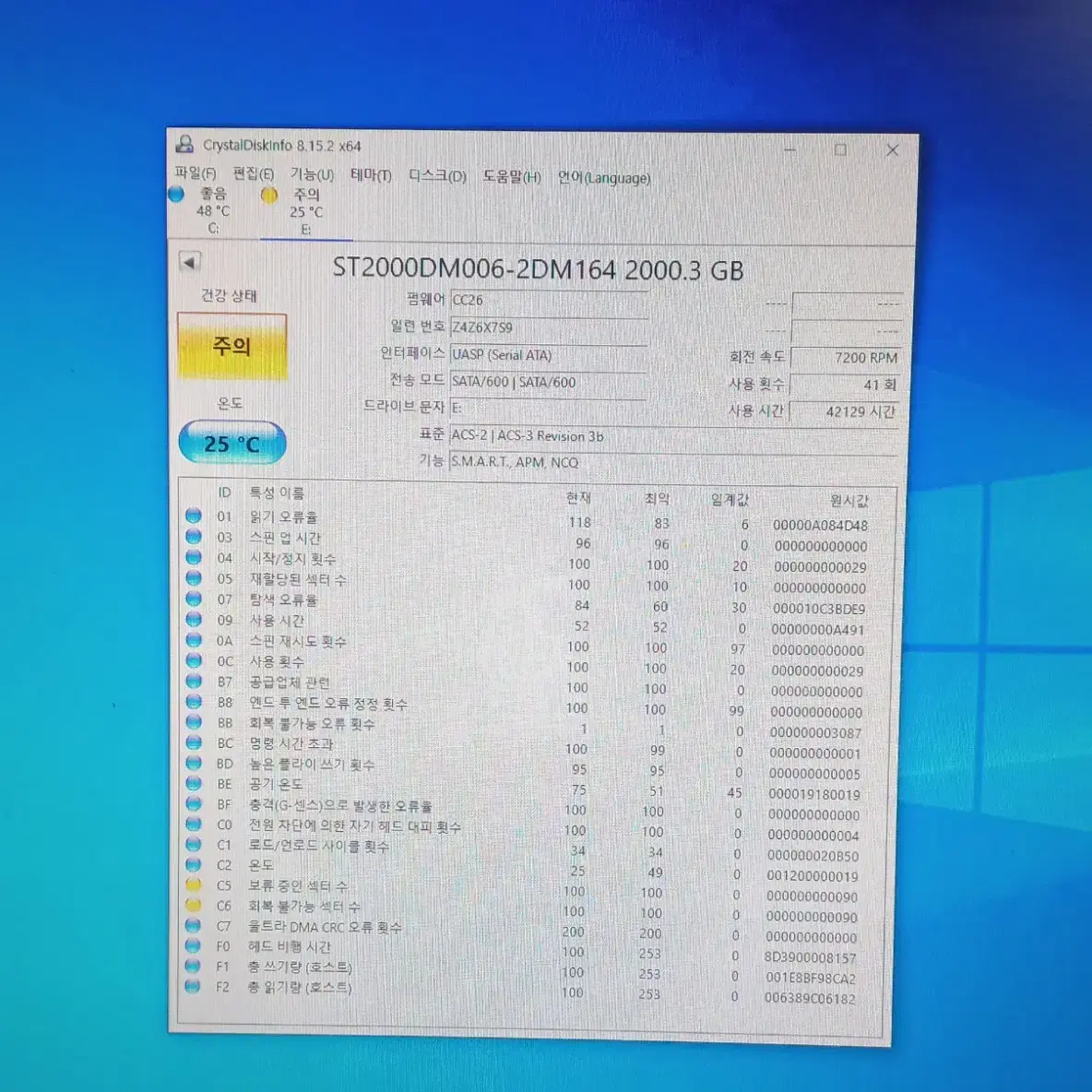Screen dimensions: 1092x1092
Task: Click the 특성 이름 column header
Action: click(278, 493)
